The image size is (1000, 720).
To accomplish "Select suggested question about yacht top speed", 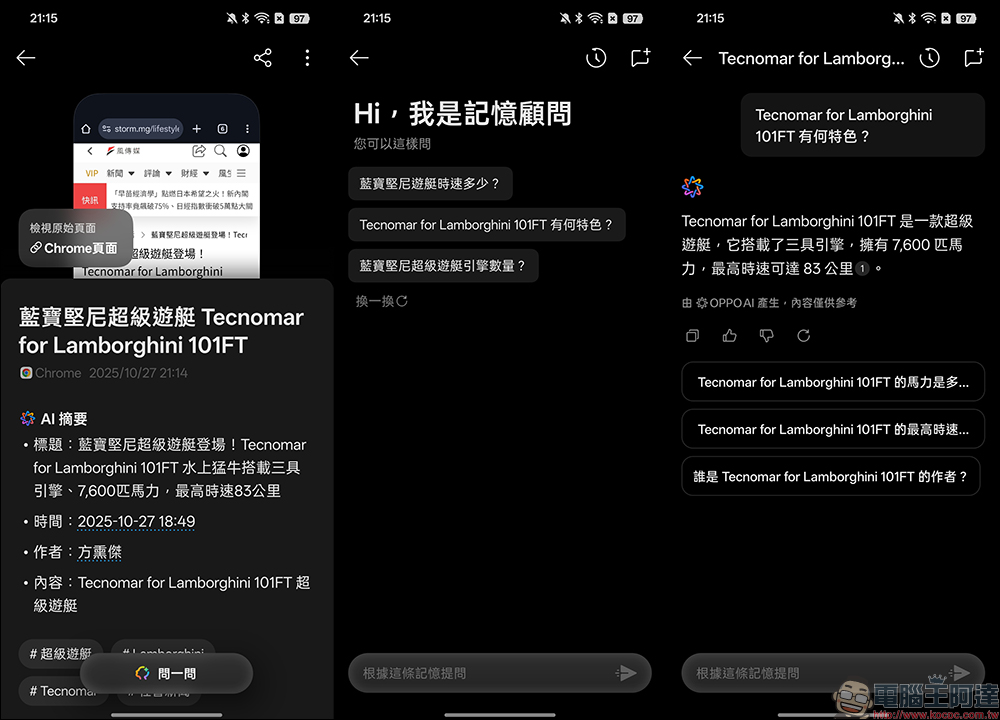I will (430, 183).
